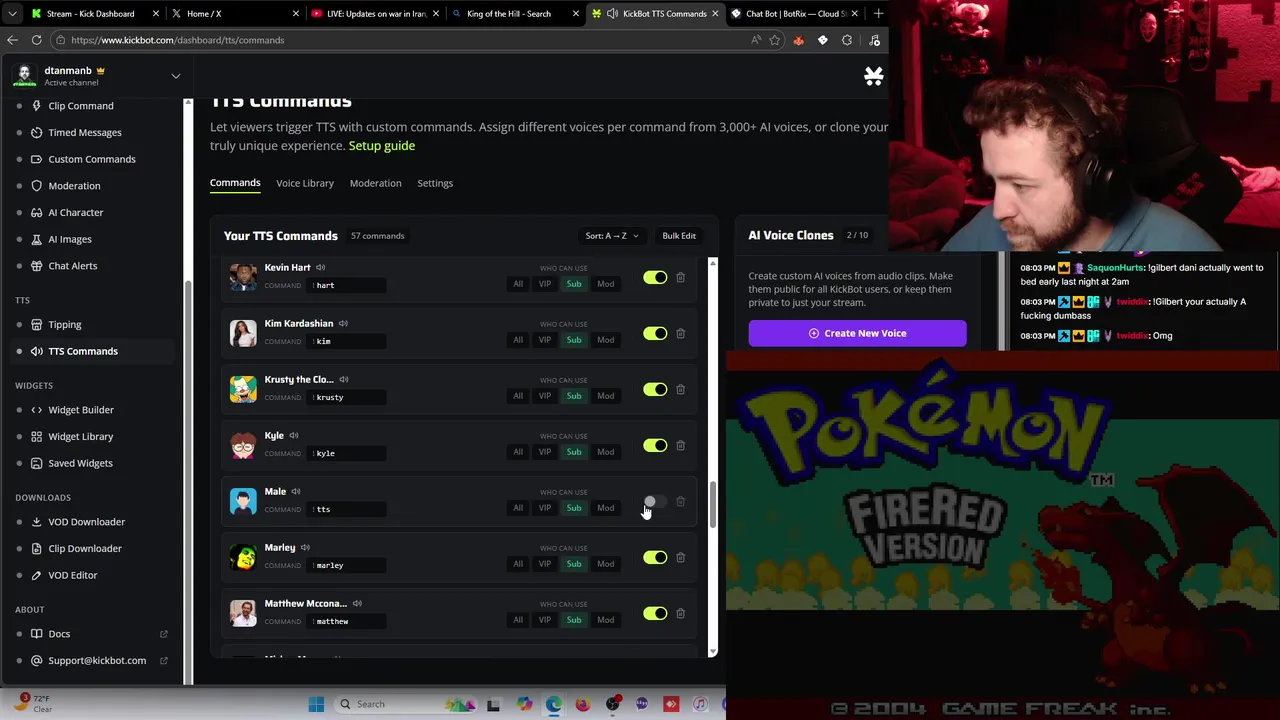
Task: Open Chat Alerts in sidebar
Action: [x=73, y=266]
